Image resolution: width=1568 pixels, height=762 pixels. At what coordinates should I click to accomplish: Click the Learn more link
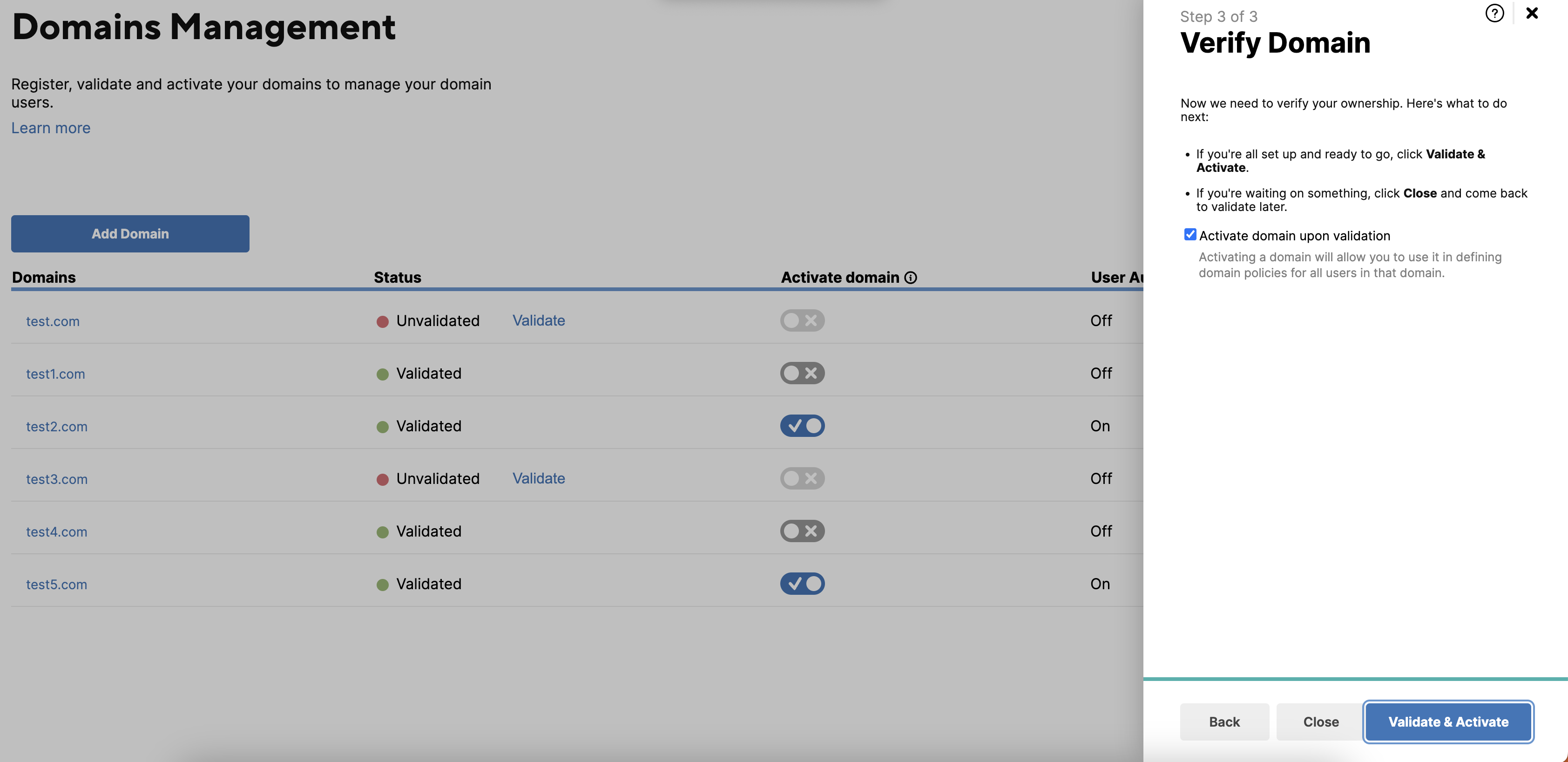pos(50,127)
